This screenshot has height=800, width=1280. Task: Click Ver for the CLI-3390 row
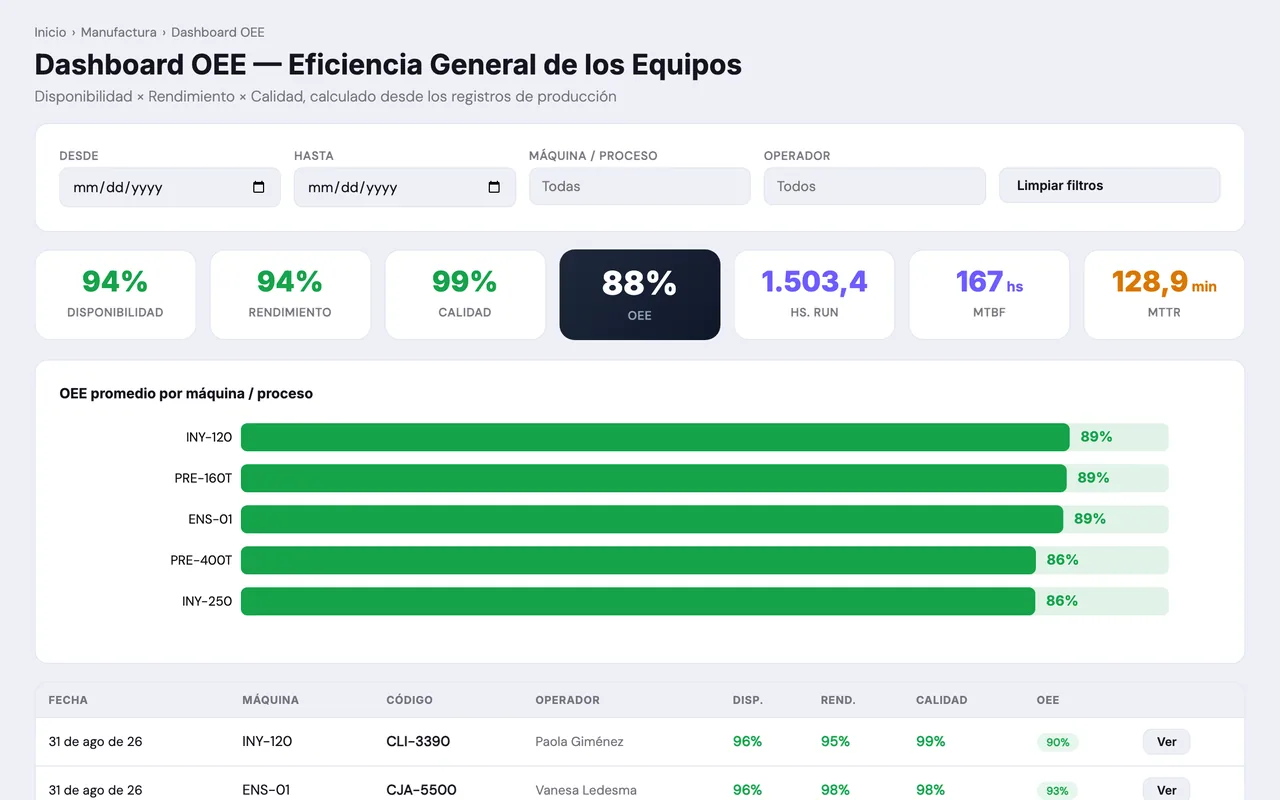click(x=1166, y=742)
